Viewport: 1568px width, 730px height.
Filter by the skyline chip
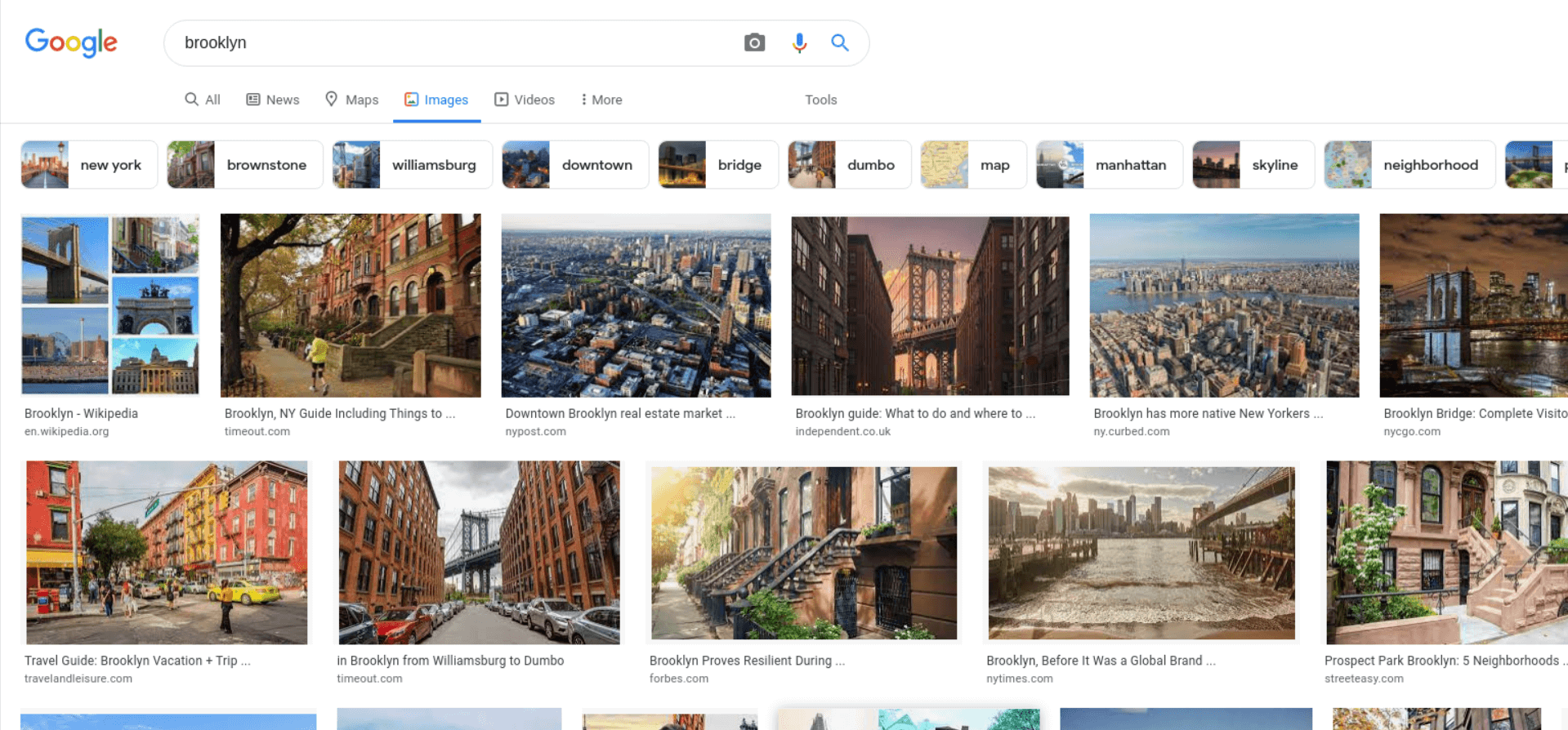coord(1253,164)
